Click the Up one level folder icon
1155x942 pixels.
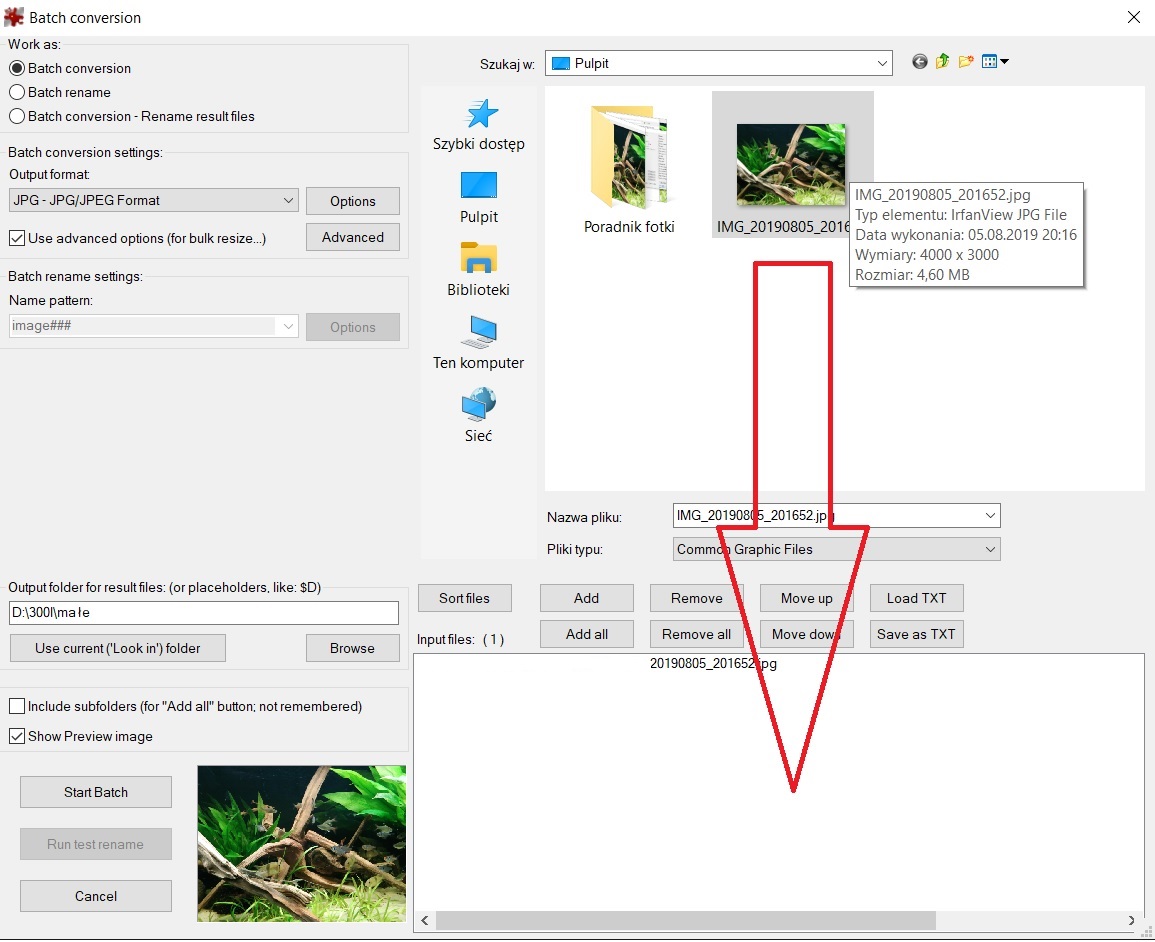943,62
